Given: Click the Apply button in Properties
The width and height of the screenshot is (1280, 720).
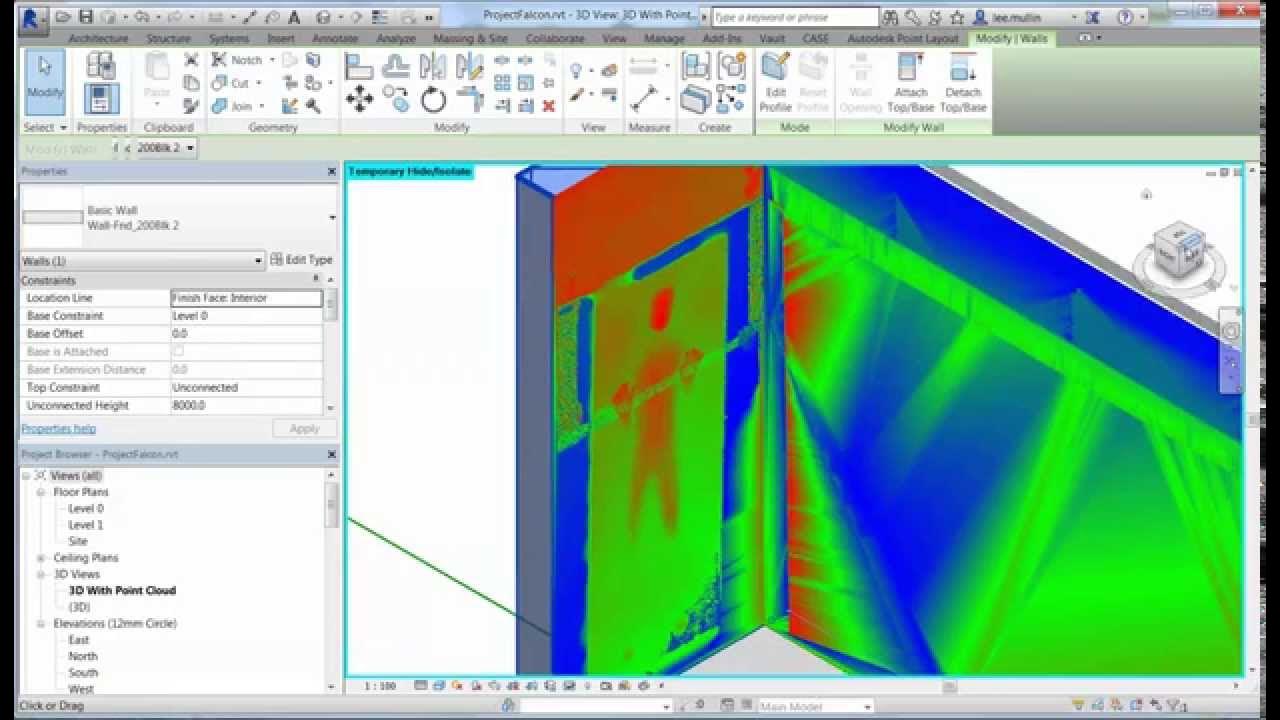Looking at the screenshot, I should point(304,428).
